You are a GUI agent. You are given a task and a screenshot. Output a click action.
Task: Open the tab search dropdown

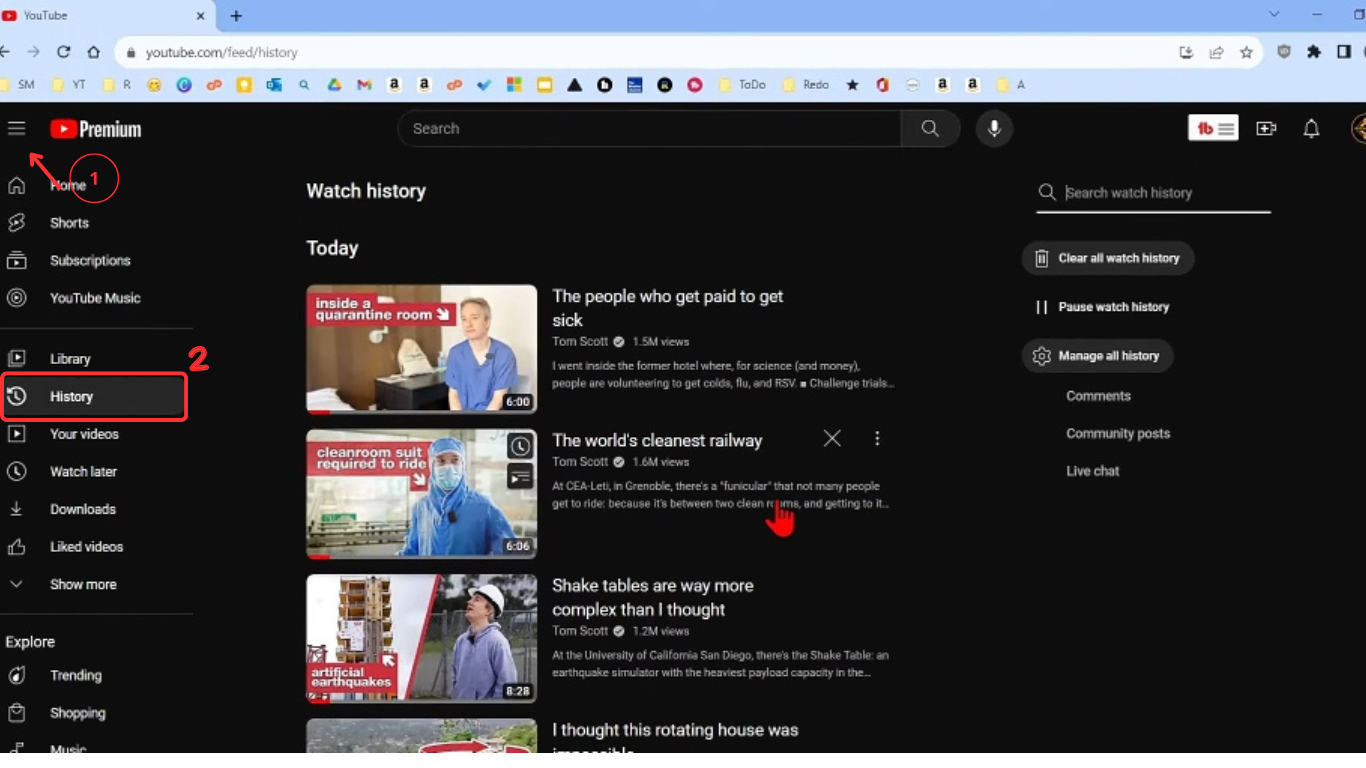(1274, 14)
